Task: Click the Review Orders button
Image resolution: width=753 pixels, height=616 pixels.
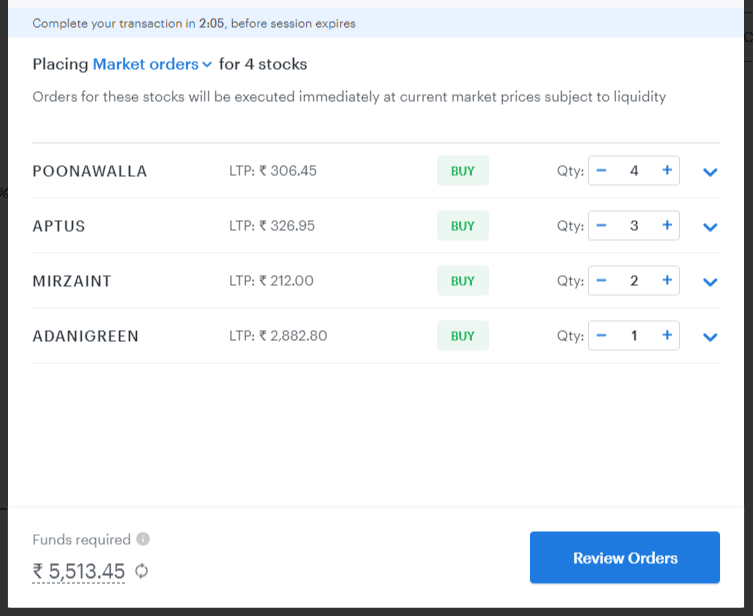Action: click(625, 557)
